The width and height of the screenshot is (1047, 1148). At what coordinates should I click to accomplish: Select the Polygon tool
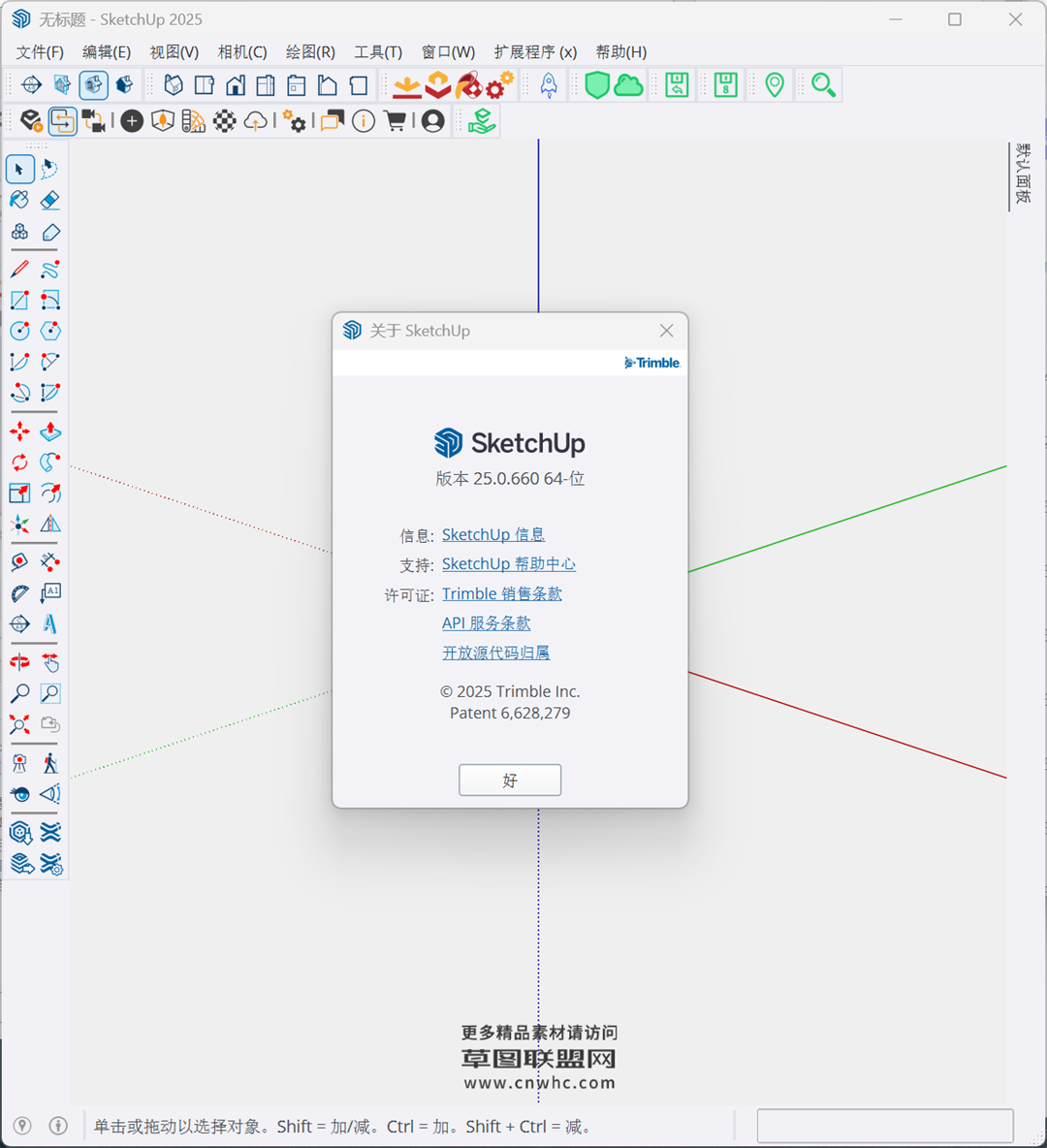coord(49,331)
